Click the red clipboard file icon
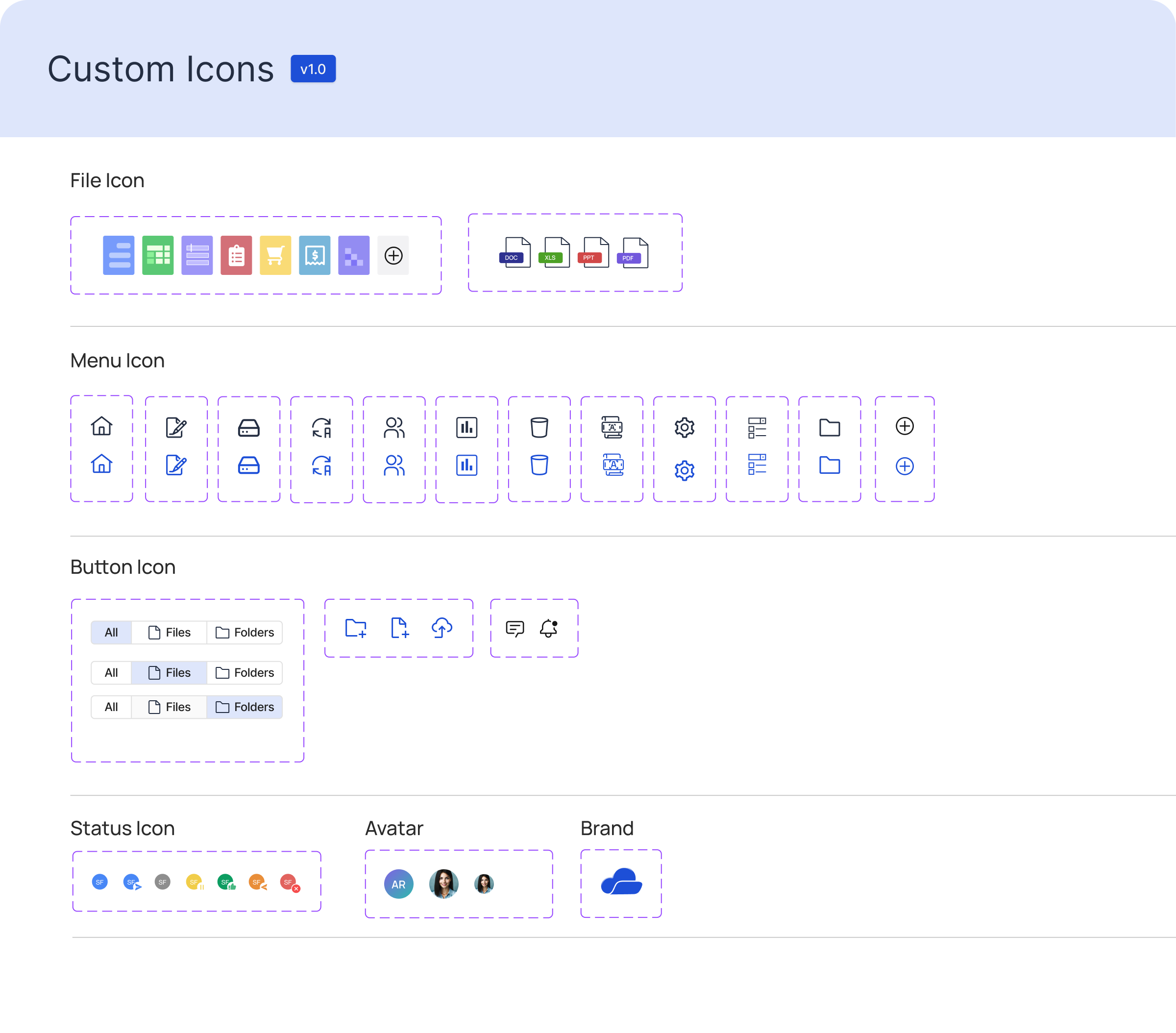The image size is (1176, 1033). tap(236, 255)
